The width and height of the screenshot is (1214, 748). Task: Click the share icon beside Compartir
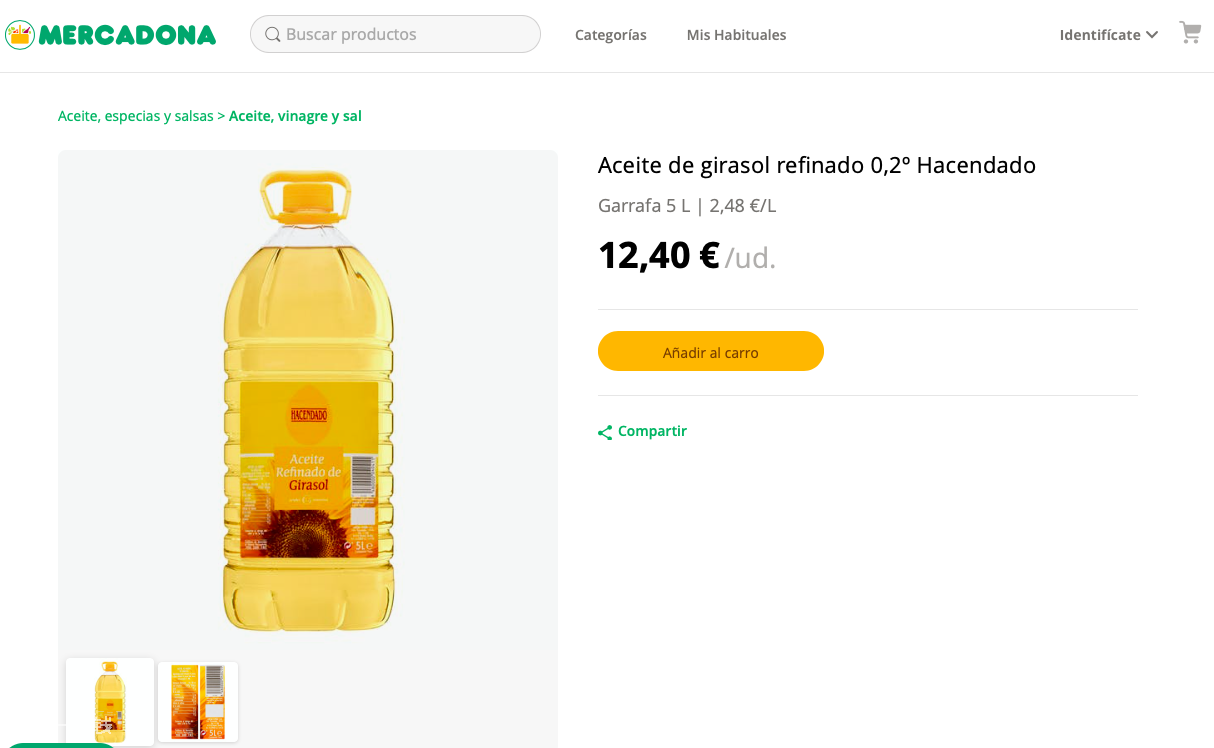click(605, 433)
